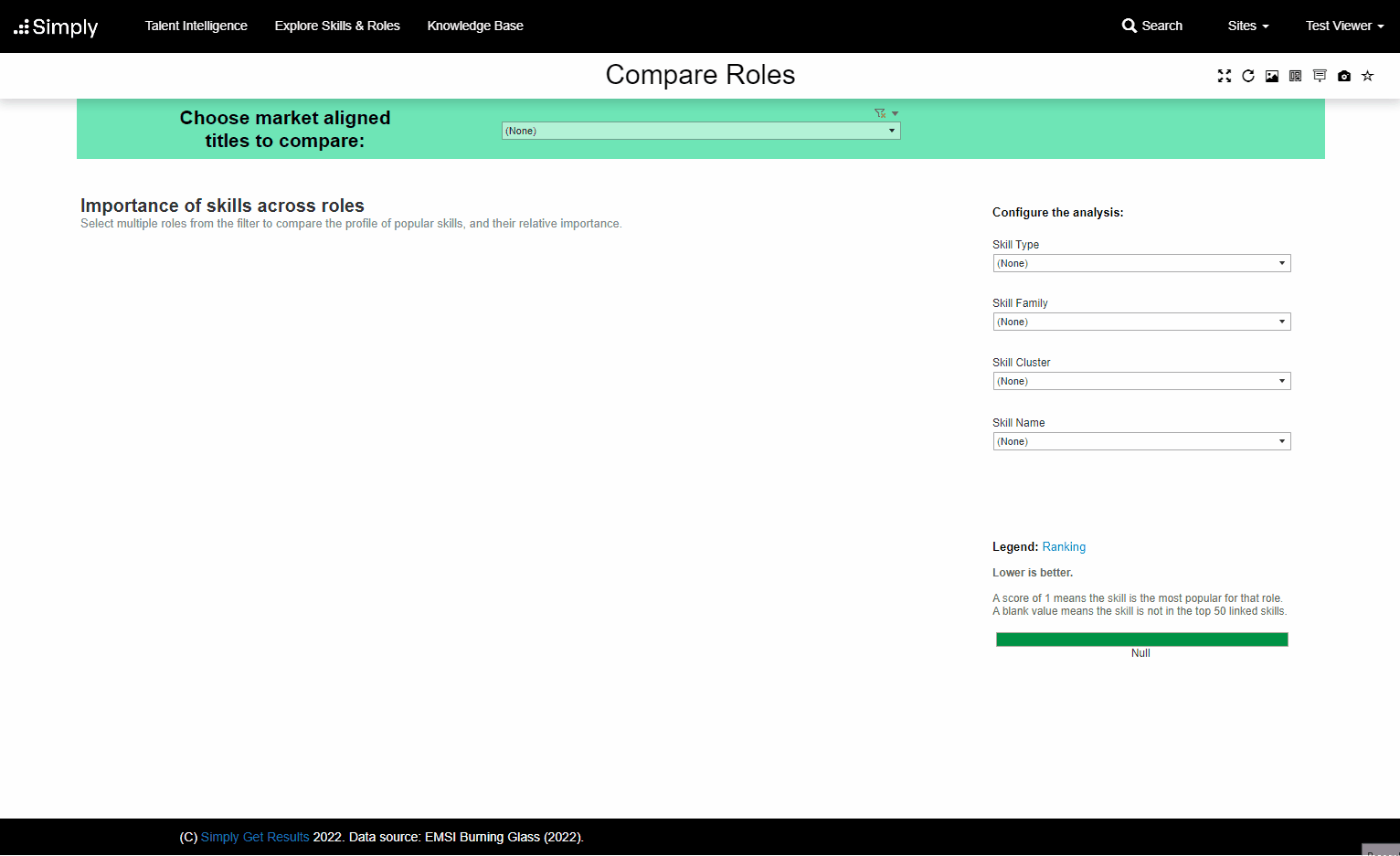The image size is (1400, 856).
Task: Click the presentation screen icon
Action: [x=1320, y=76]
